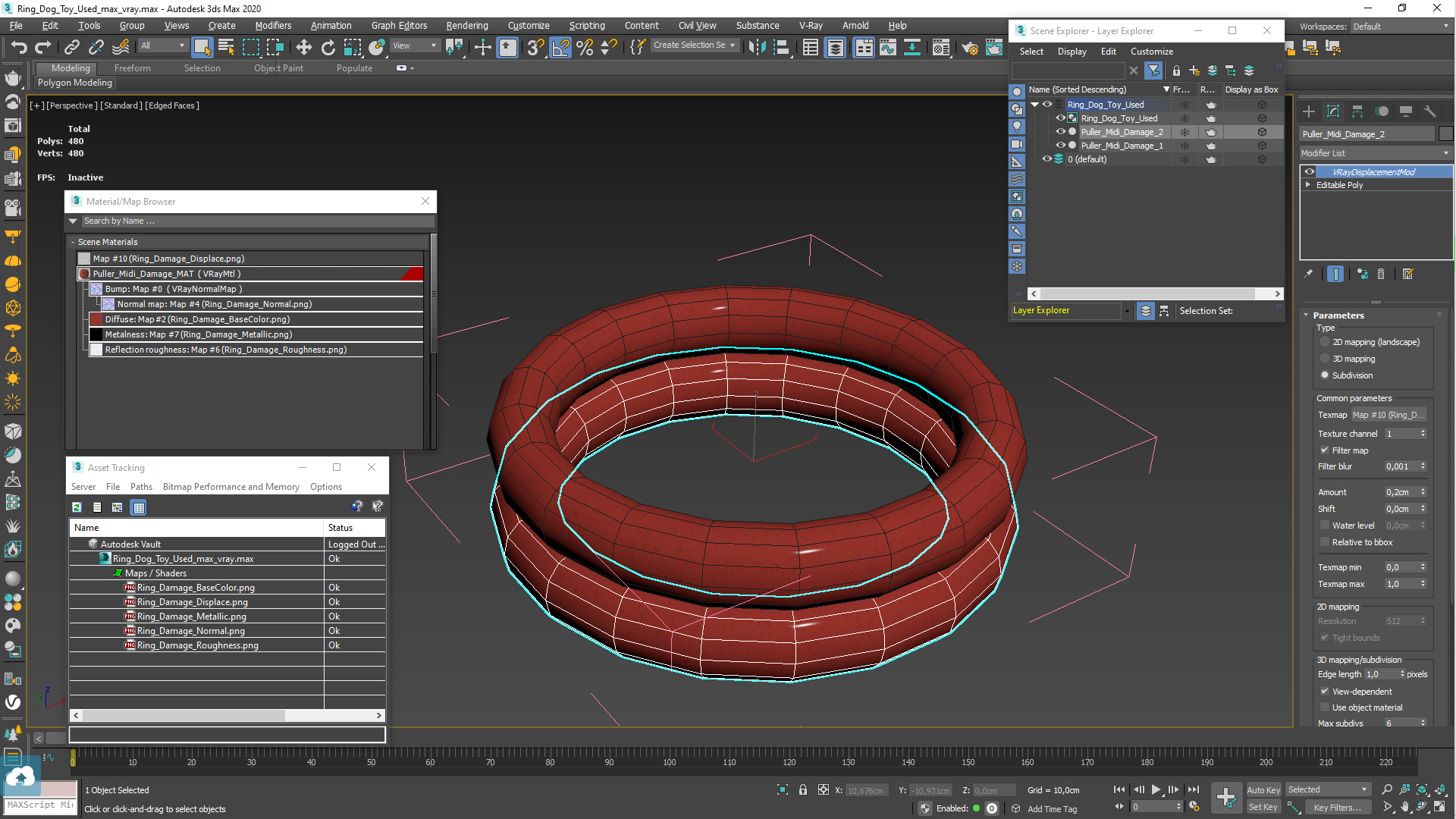This screenshot has width=1456, height=819.
Task: Hide the Puller_Midi_Damage_1 layer object
Action: [1061, 146]
